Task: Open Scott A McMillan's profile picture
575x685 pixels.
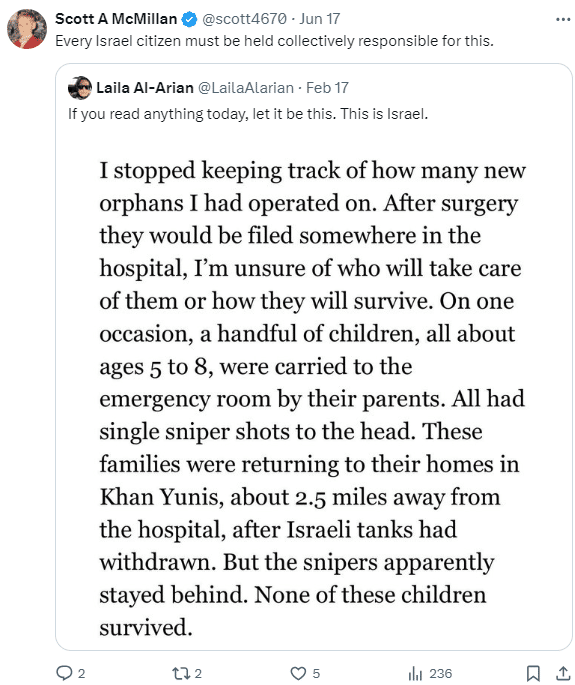Action: click(27, 29)
